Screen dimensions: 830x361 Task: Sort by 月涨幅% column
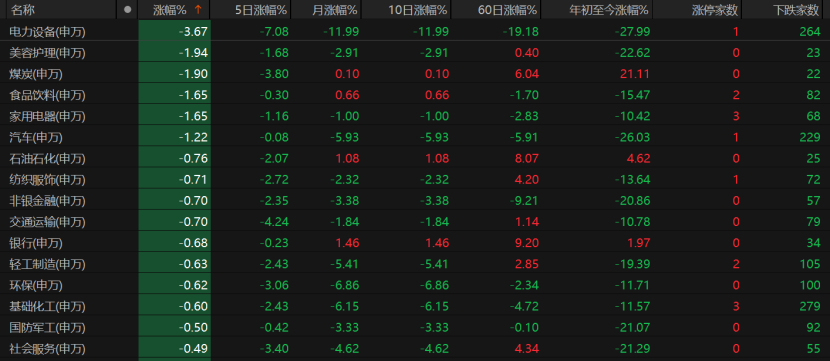pyautogui.click(x=335, y=10)
